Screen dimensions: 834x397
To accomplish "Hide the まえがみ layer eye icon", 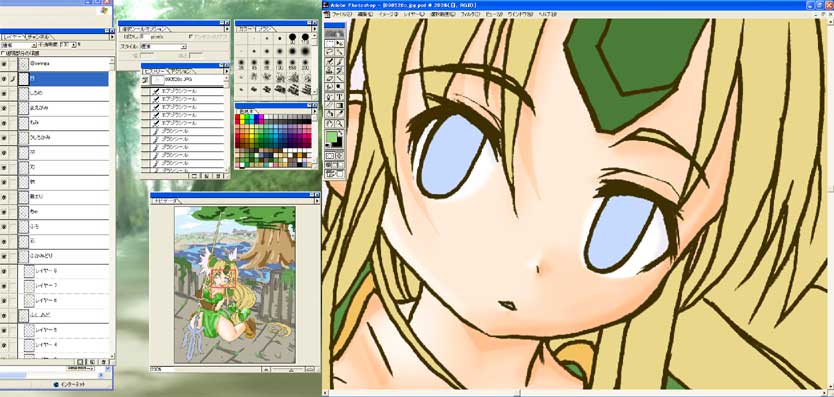I will coord(4,107).
